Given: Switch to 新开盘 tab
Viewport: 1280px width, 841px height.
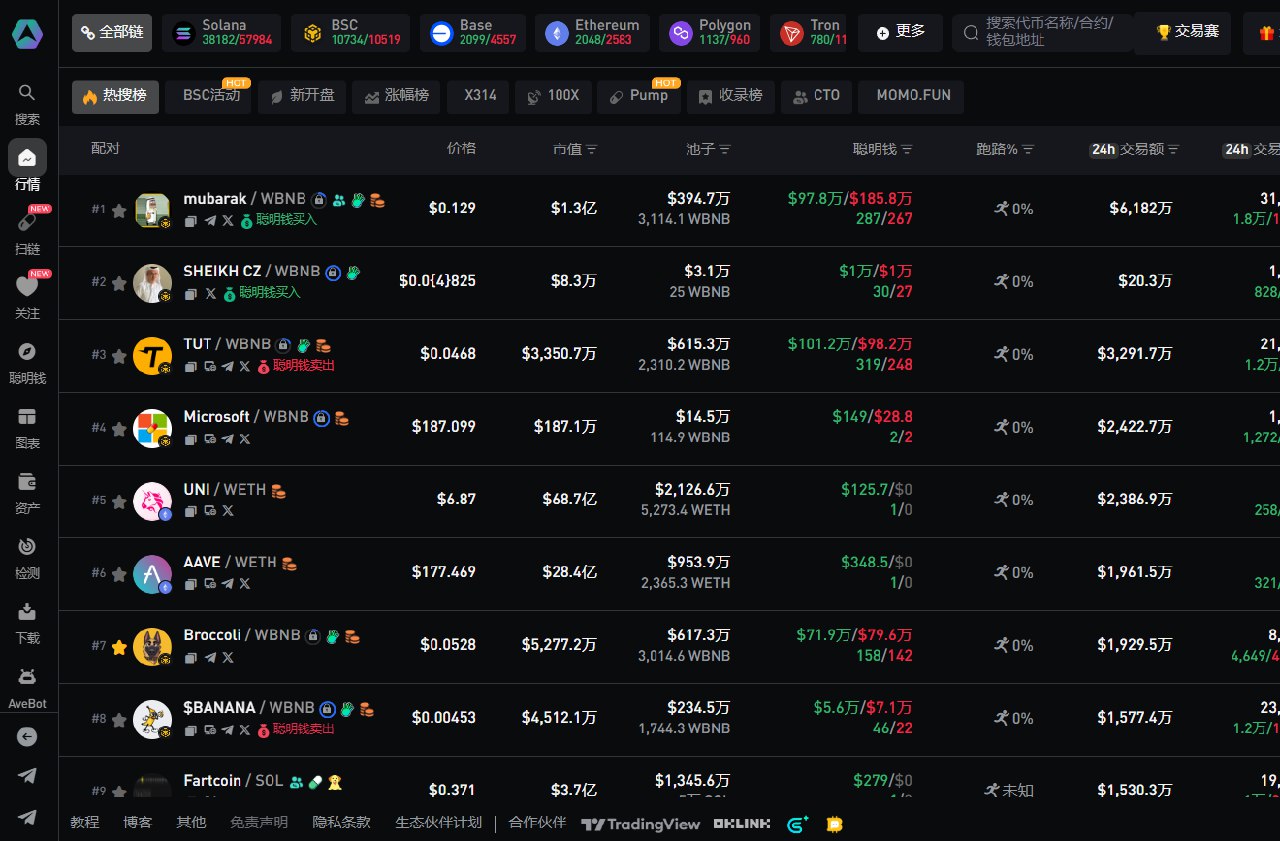Looking at the screenshot, I should coord(303,97).
